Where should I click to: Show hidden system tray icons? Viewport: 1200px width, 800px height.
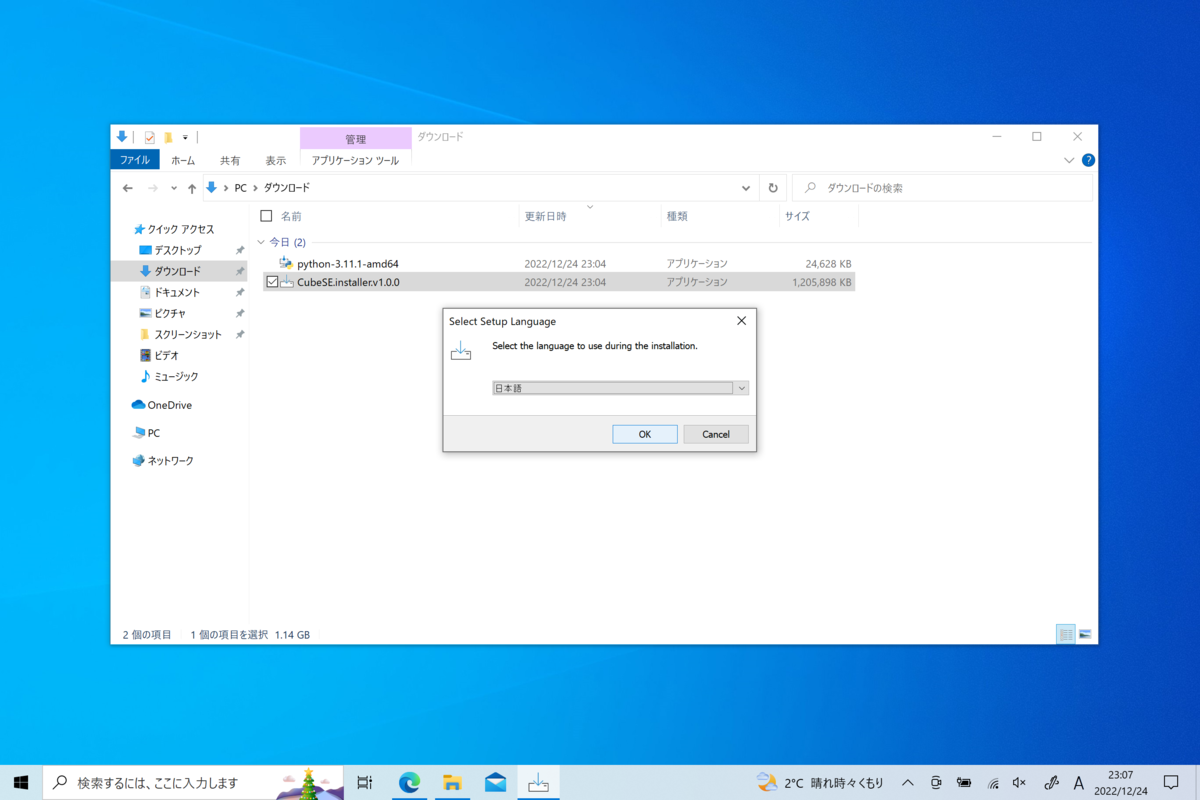[x=908, y=782]
